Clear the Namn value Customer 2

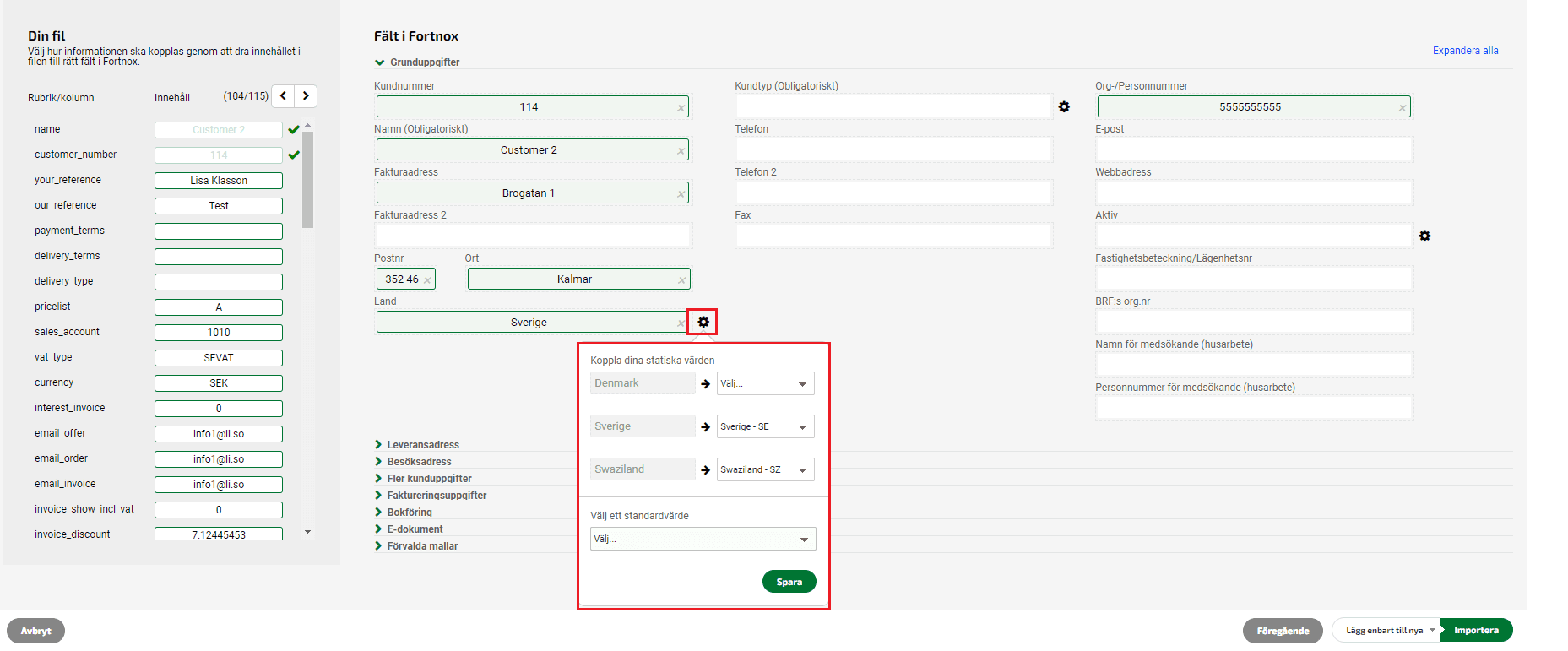point(681,150)
